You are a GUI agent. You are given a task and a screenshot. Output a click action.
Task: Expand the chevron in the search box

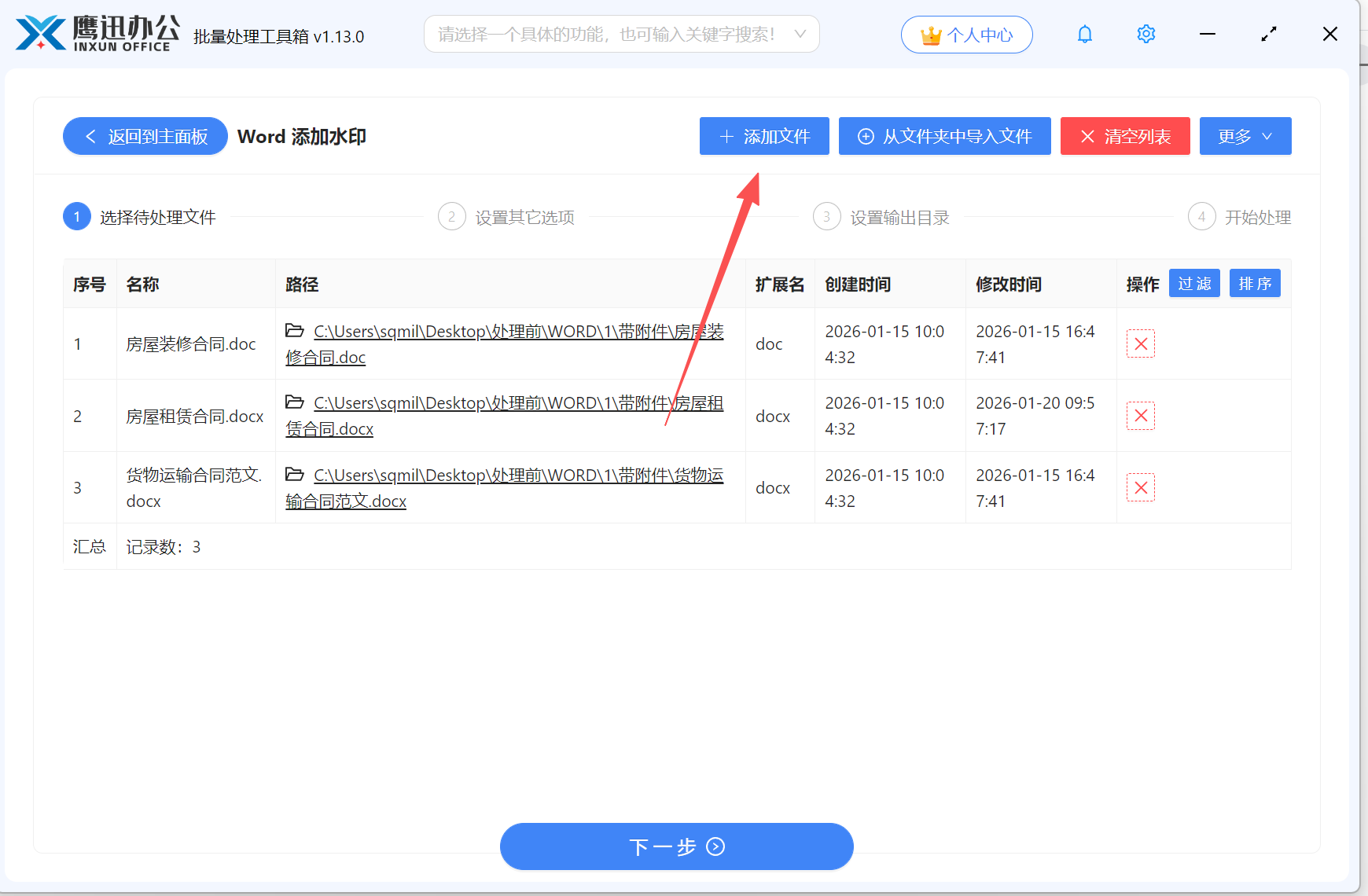(x=800, y=34)
